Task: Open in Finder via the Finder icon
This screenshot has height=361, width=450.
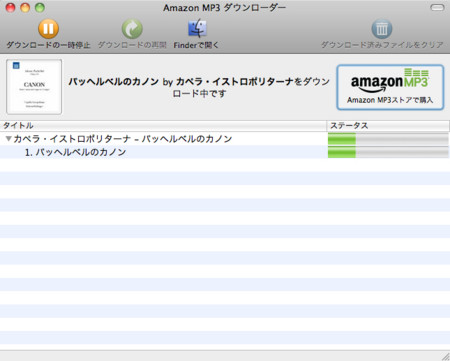Action: pos(197,28)
